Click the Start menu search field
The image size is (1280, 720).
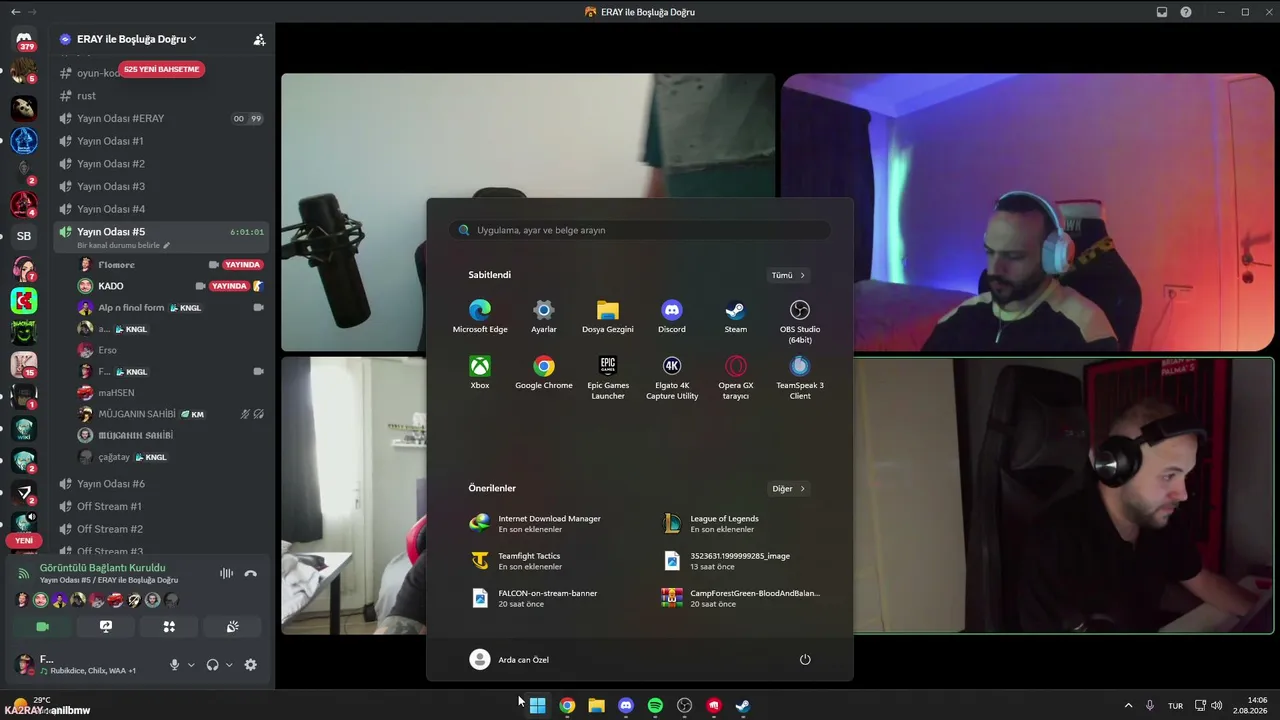640,230
